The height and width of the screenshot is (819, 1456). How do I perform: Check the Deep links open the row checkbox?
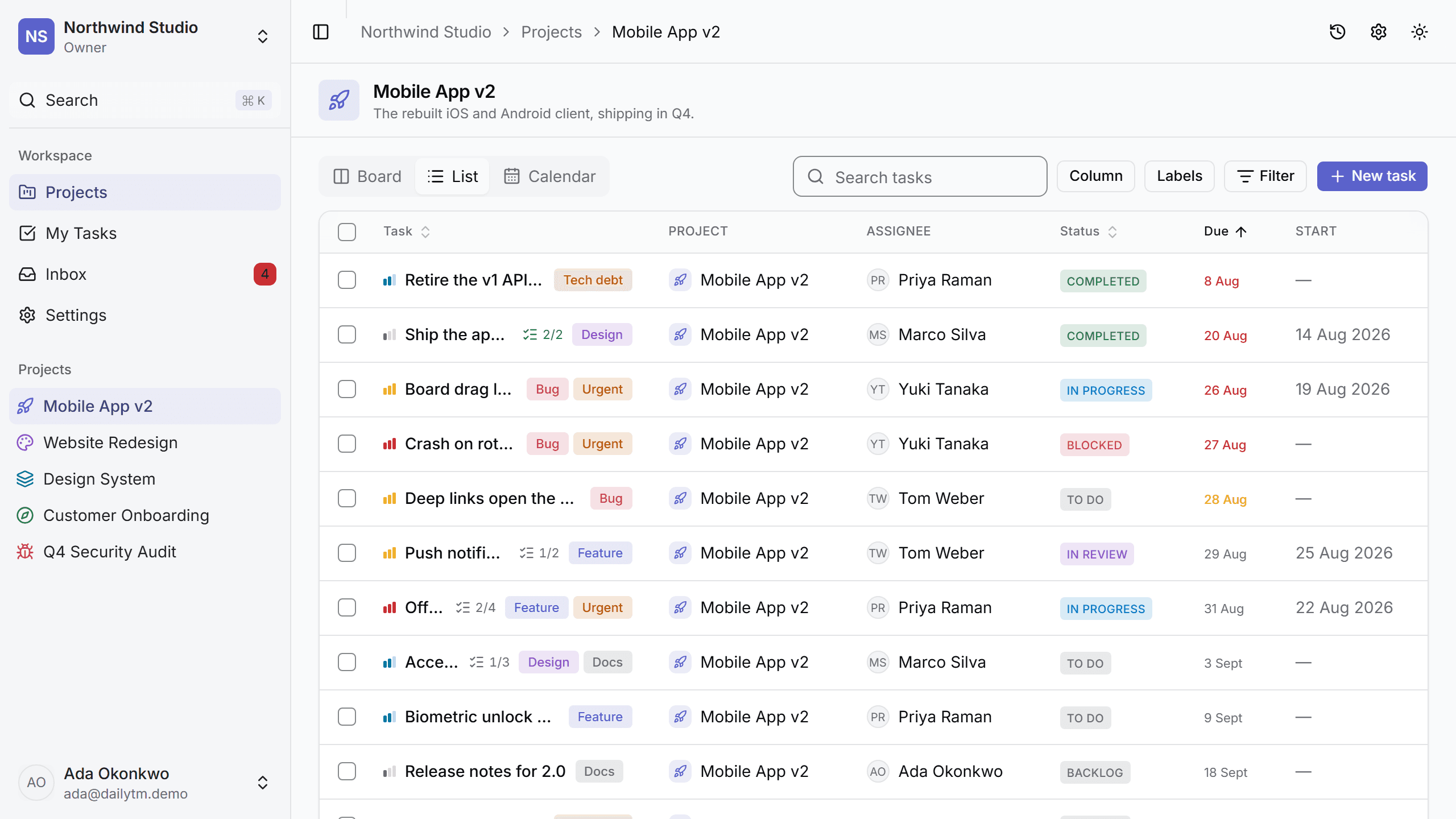point(347,498)
